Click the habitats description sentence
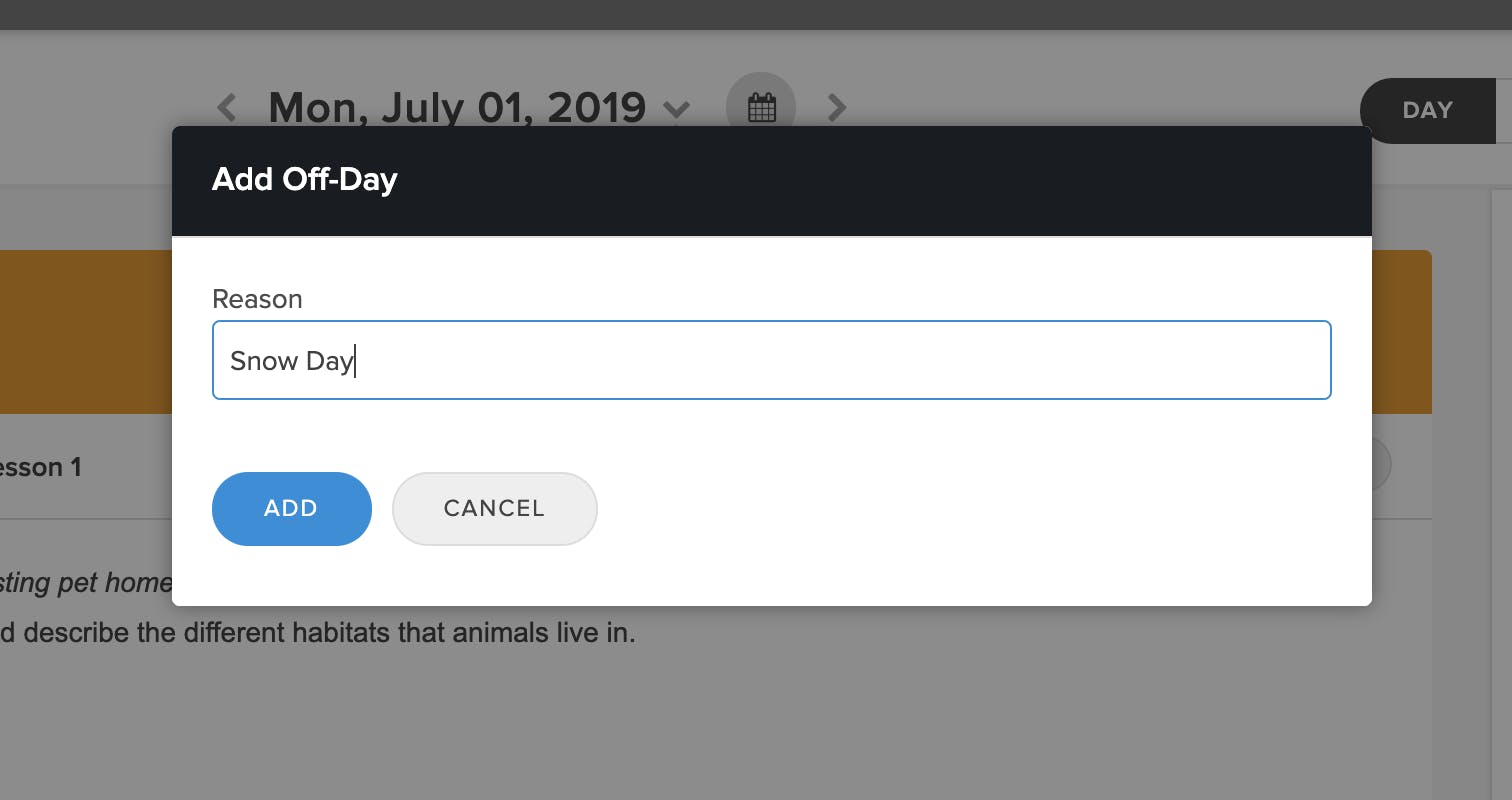The width and height of the screenshot is (1512, 800). pyautogui.click(x=320, y=634)
